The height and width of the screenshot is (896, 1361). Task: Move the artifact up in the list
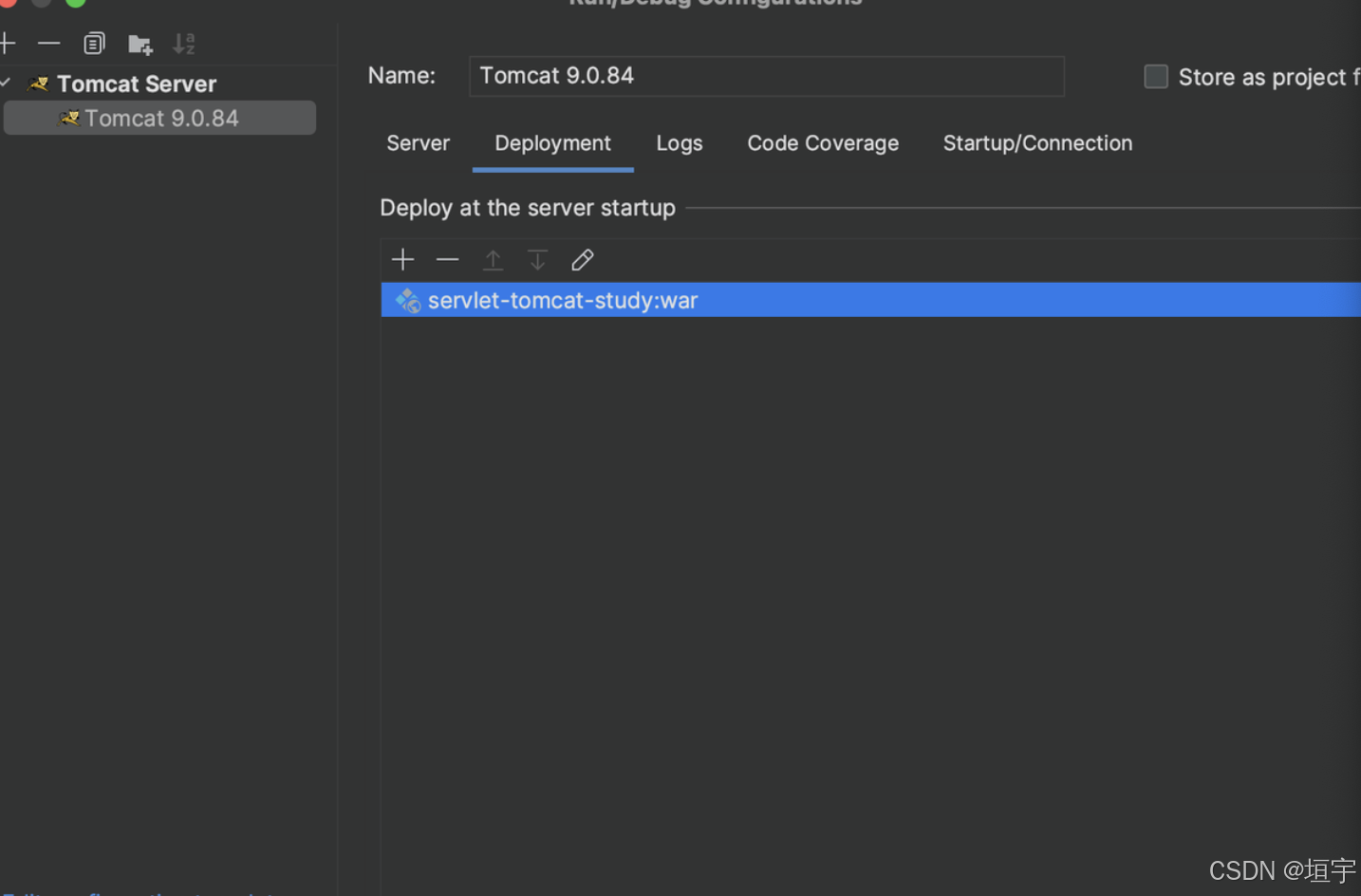coord(493,259)
